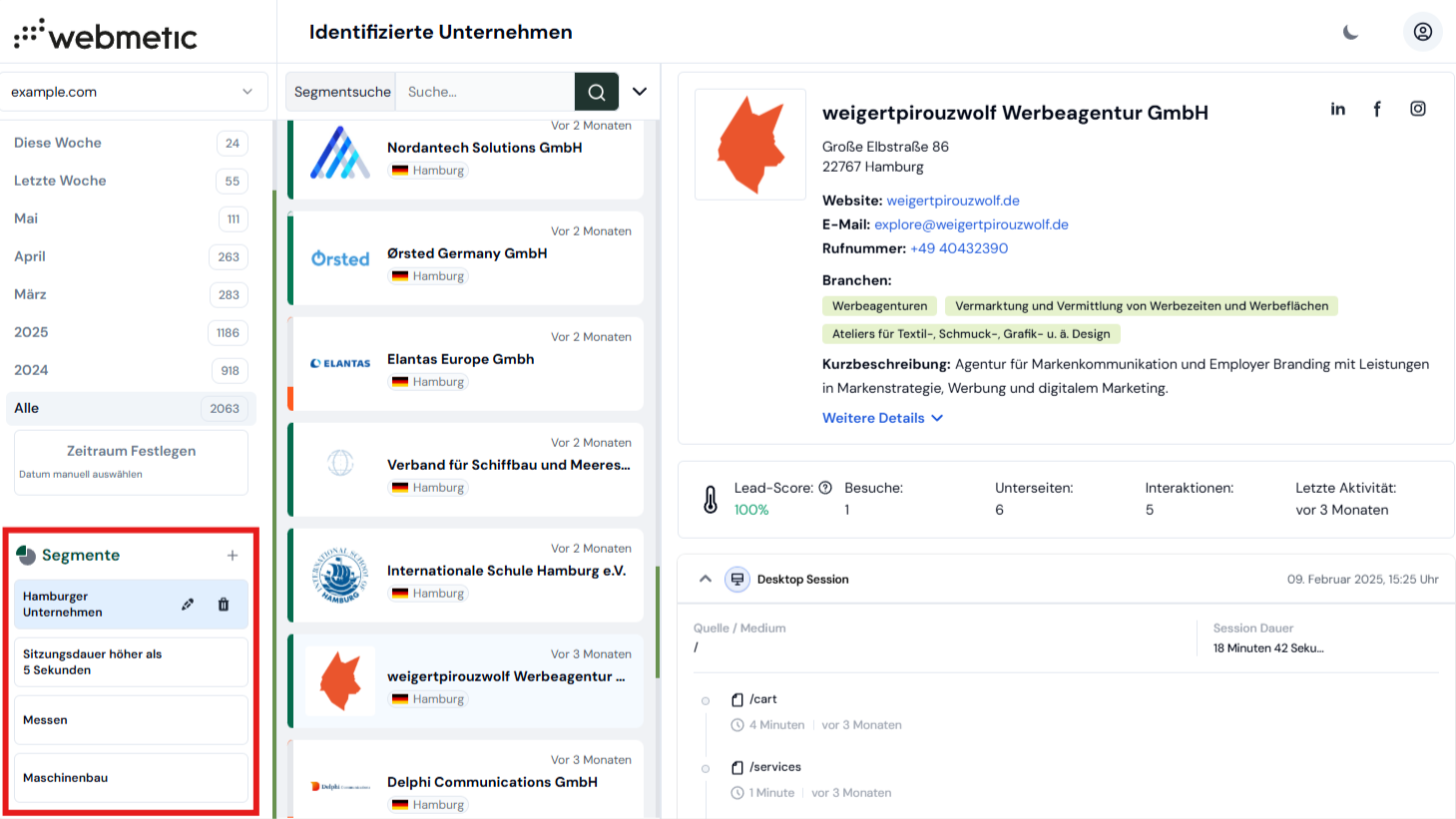Click explore@weigertpirouzwolf.de email link
The image size is (1456, 819).
(971, 224)
